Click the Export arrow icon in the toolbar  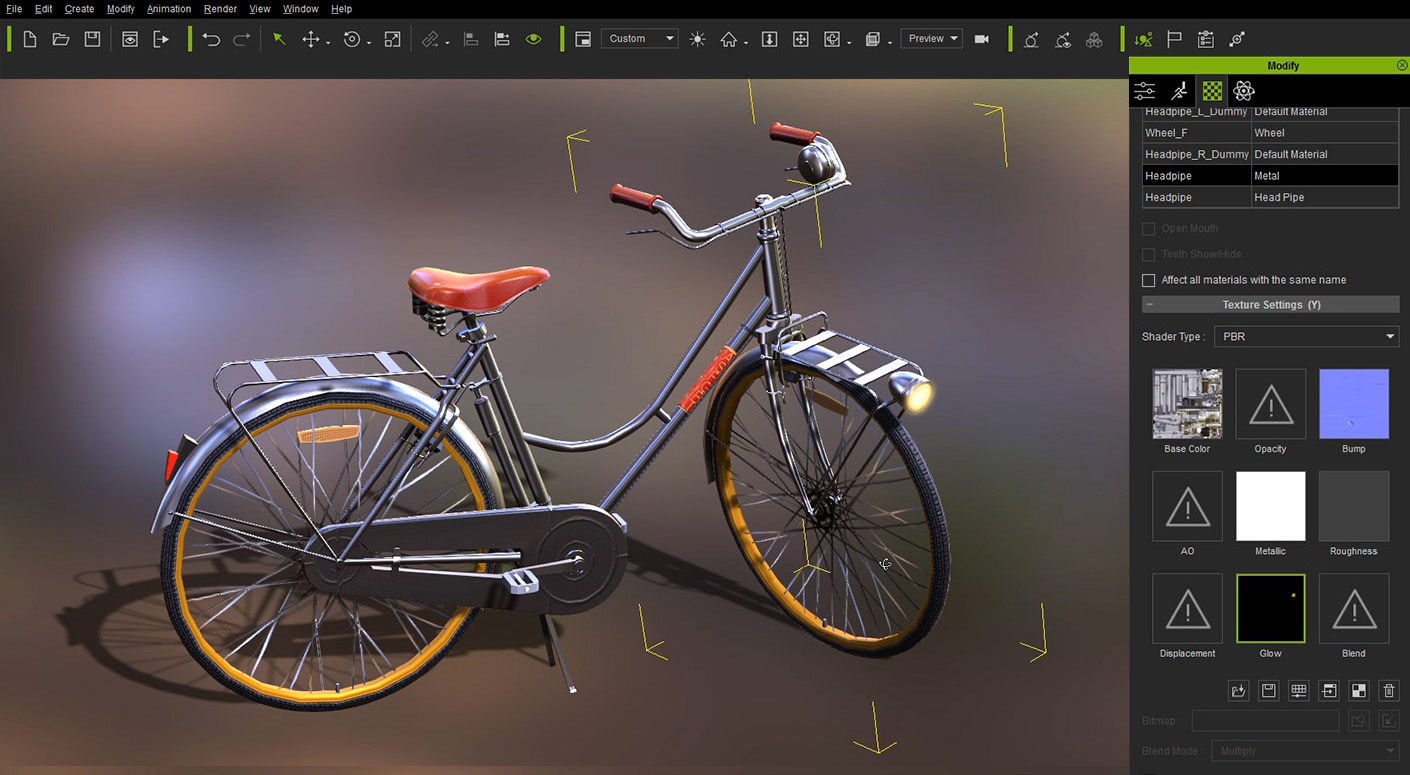coord(161,39)
